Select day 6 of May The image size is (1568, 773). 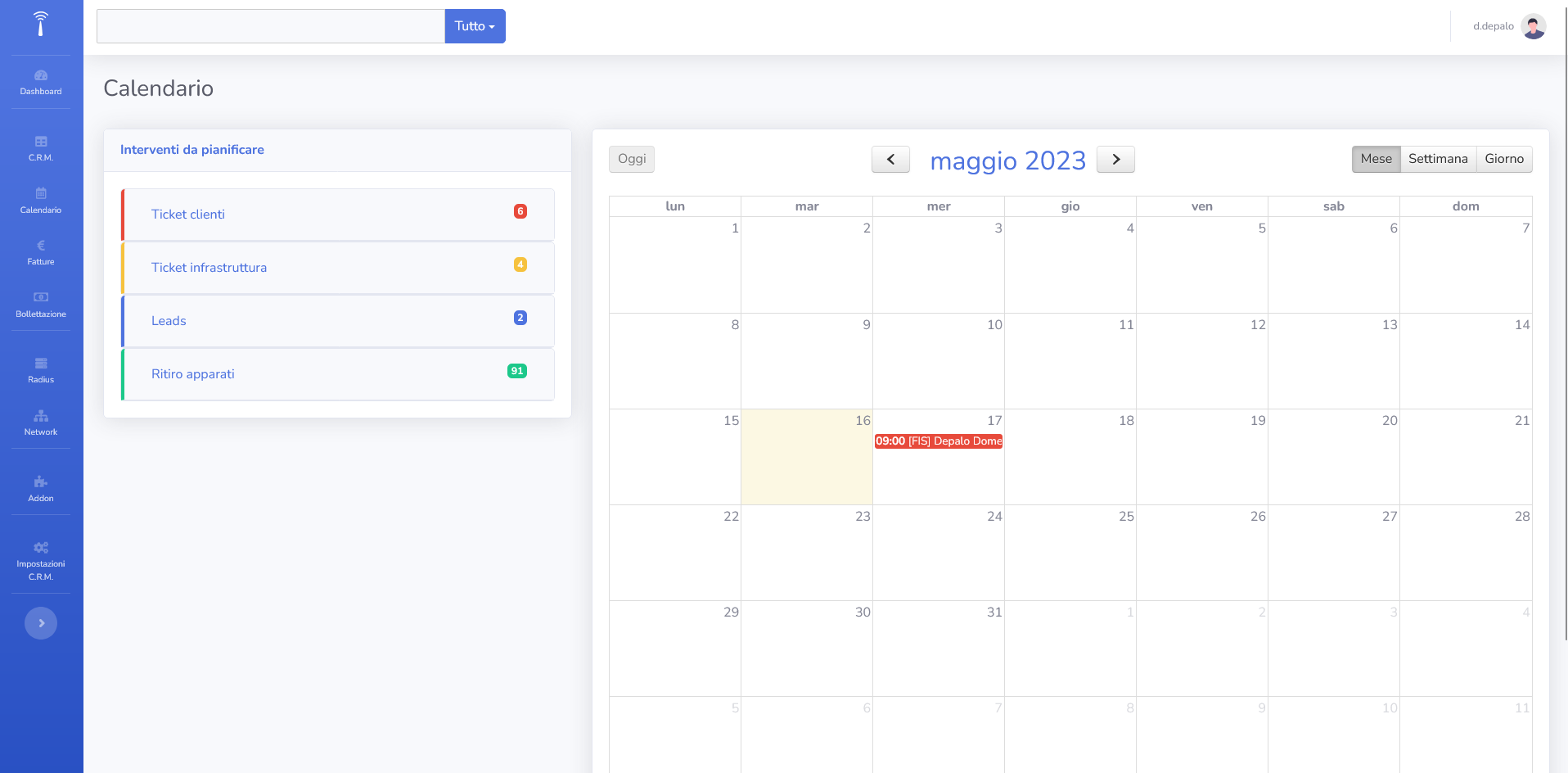coord(1334,265)
